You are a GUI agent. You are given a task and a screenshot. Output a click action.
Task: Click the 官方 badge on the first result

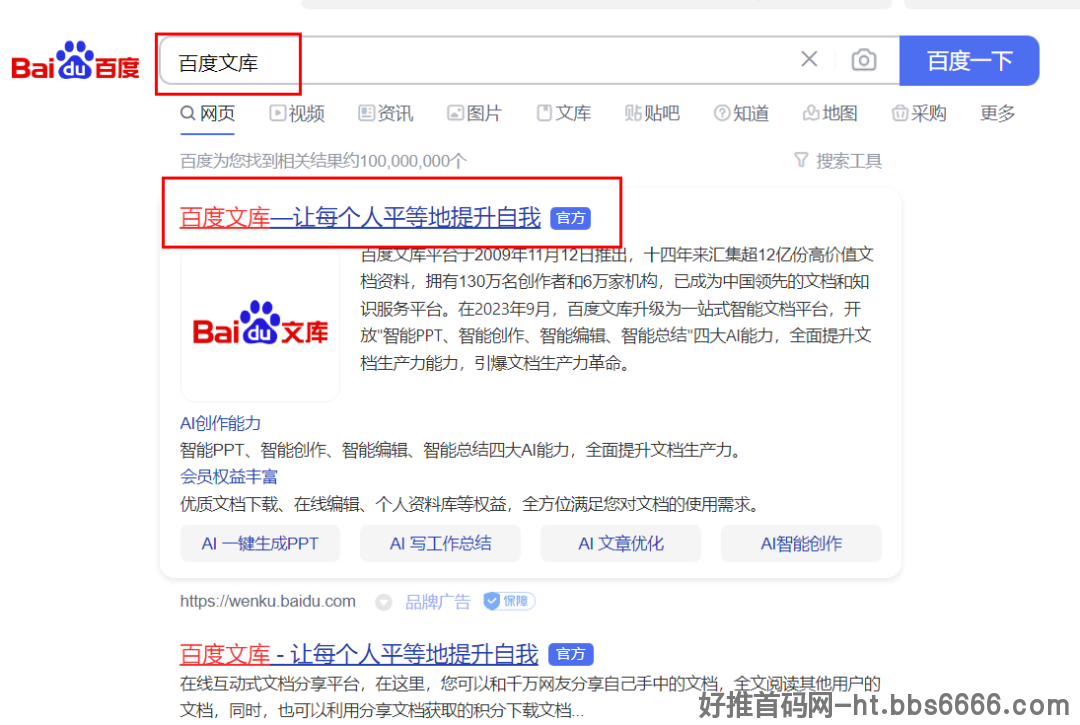coord(570,218)
